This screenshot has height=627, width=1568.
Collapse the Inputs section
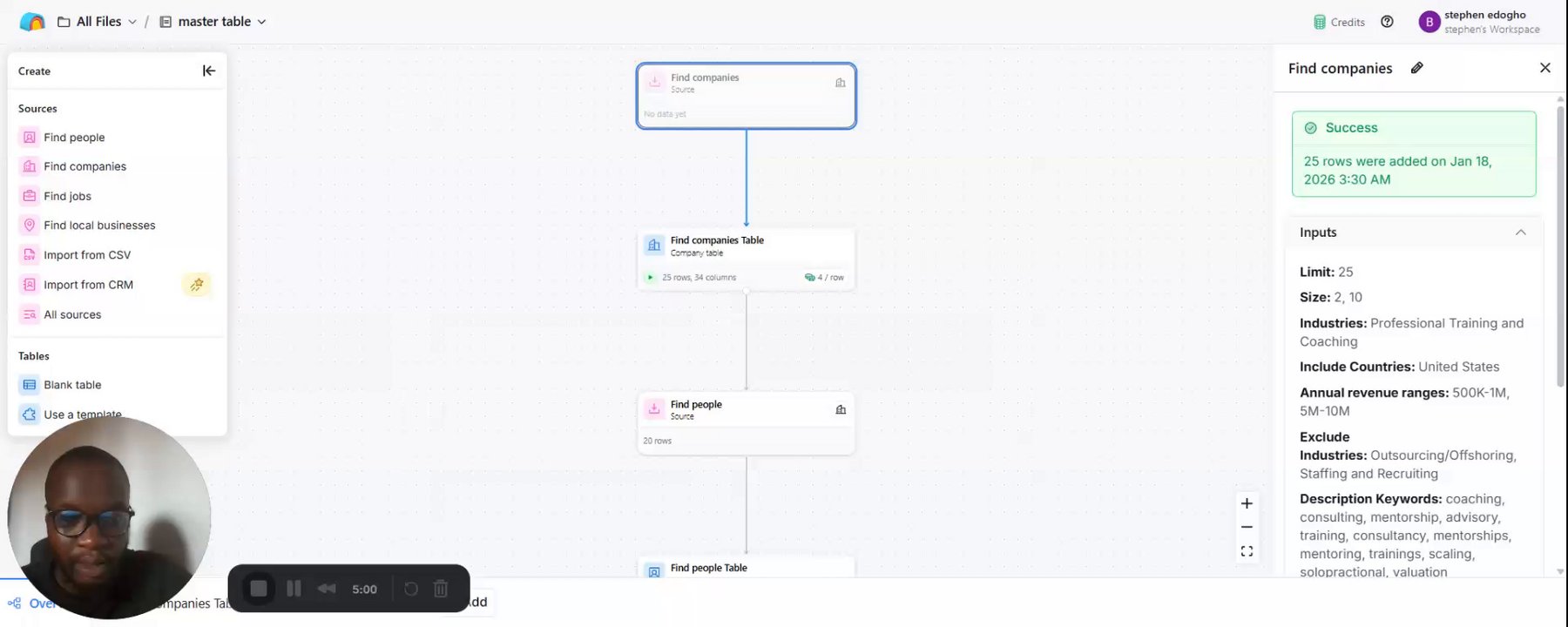tap(1520, 233)
